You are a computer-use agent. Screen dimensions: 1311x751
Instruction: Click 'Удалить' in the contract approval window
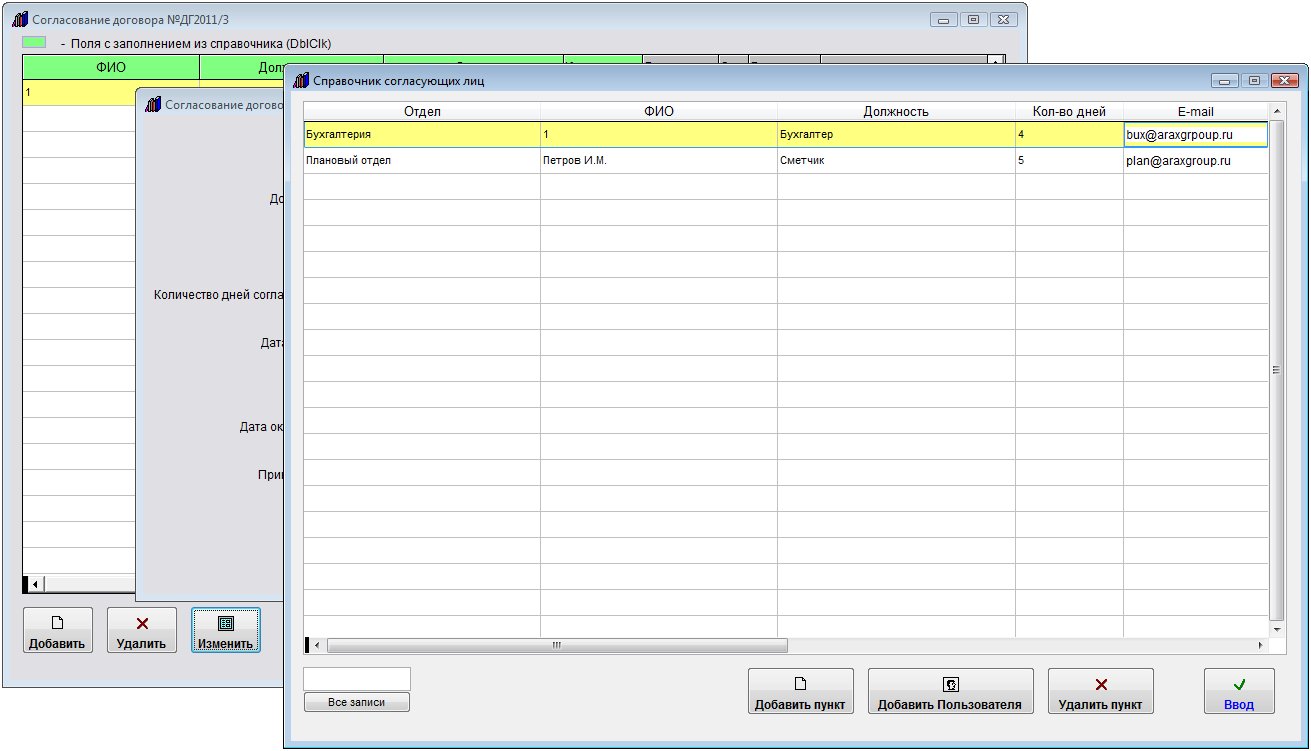[141, 630]
